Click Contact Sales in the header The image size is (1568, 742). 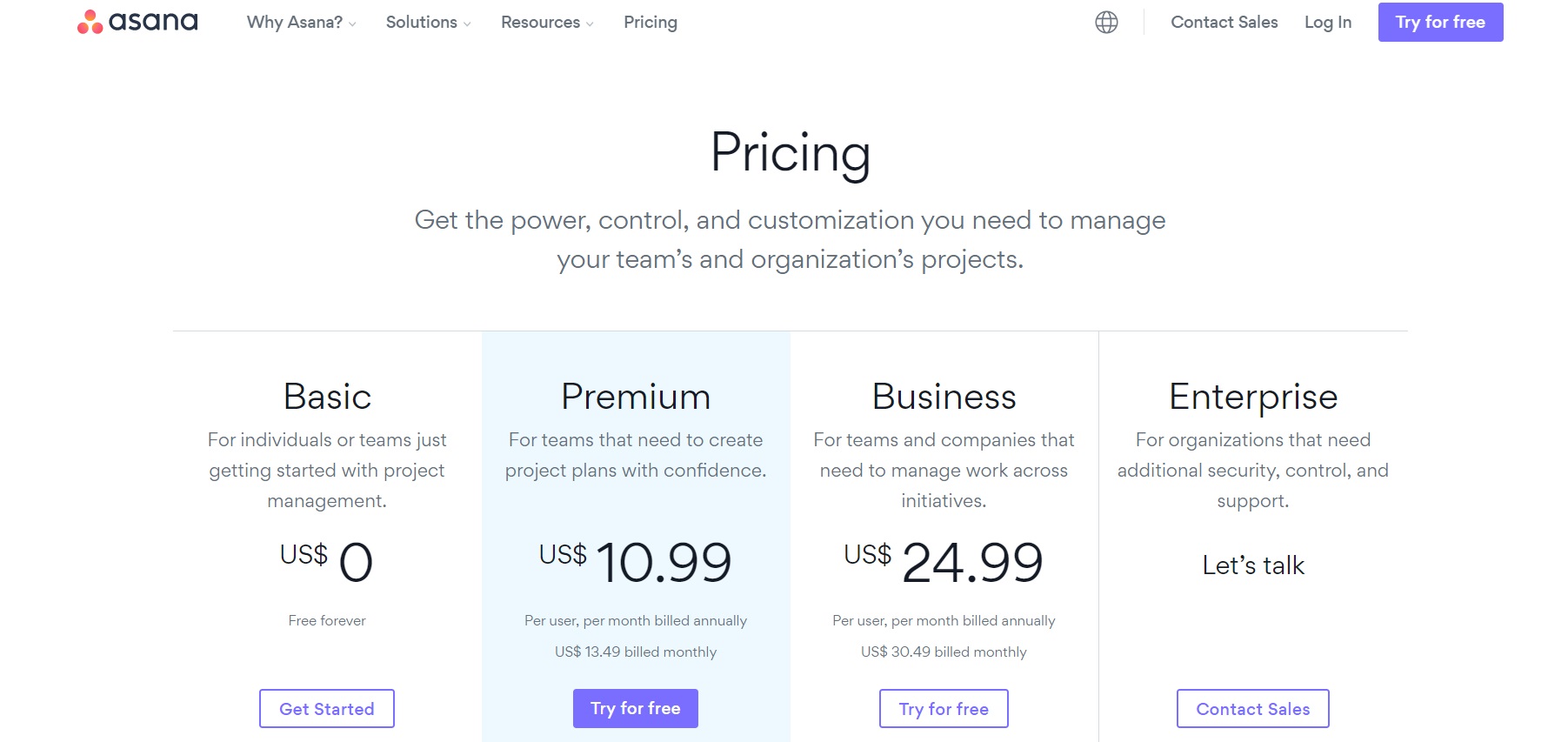[1224, 23]
